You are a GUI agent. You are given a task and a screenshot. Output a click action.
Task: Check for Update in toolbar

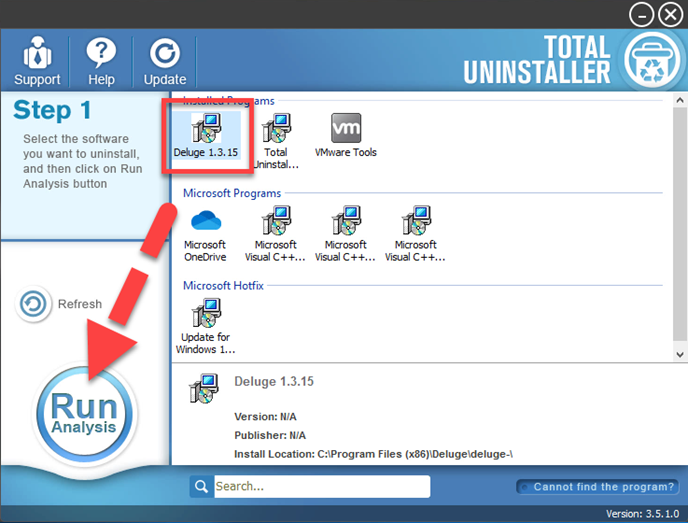pos(165,61)
